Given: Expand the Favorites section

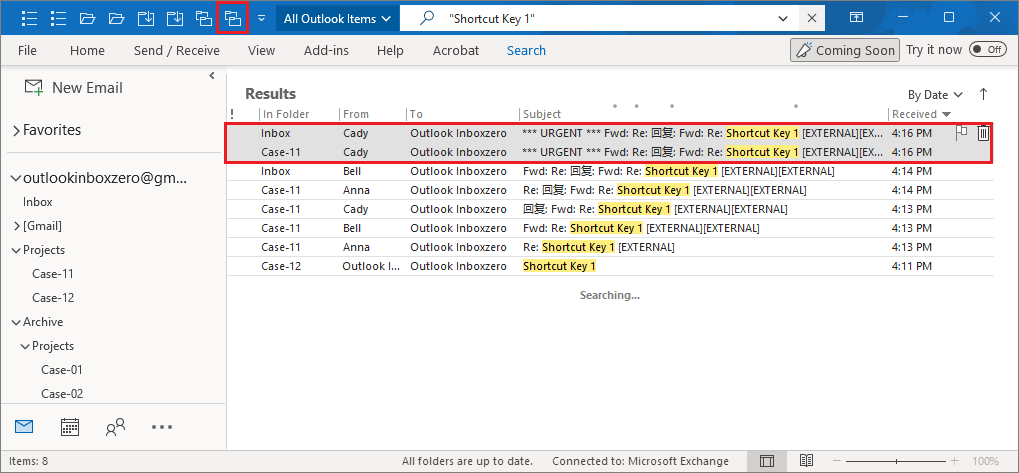Looking at the screenshot, I should pos(16,130).
